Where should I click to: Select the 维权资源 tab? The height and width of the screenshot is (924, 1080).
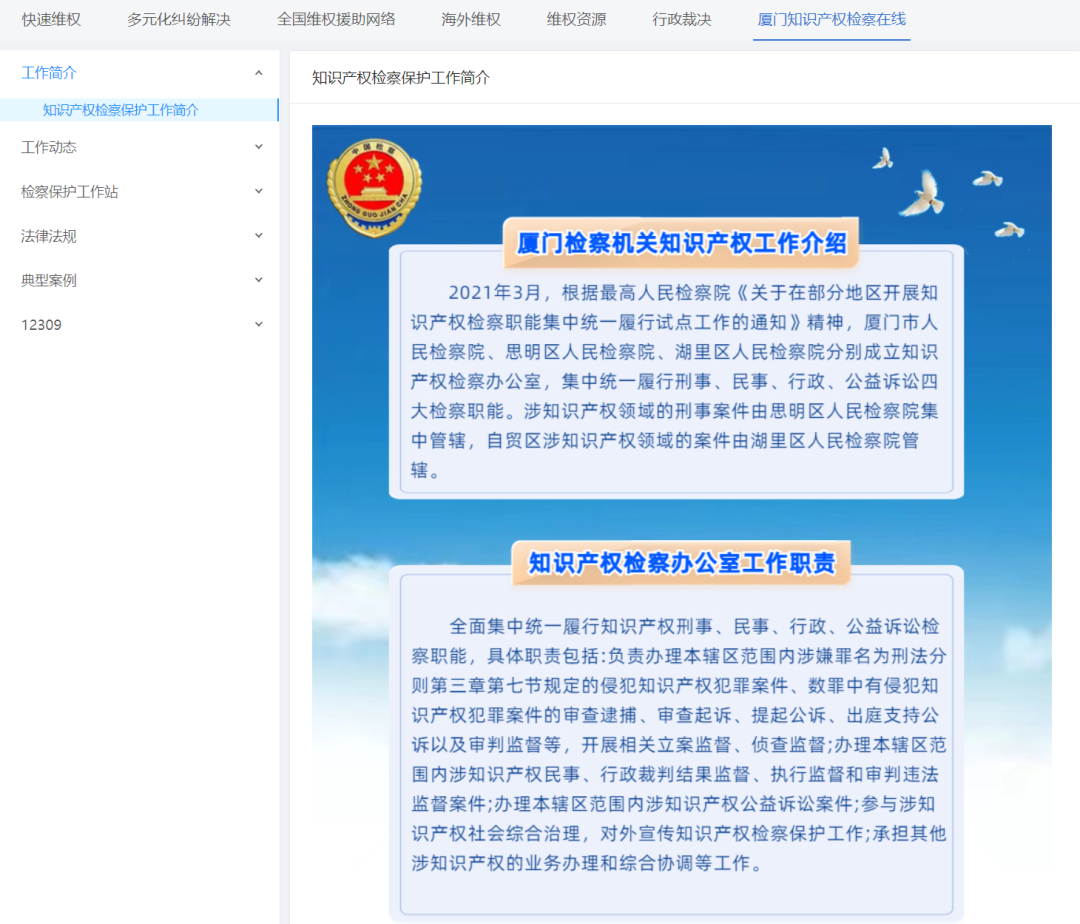577,19
